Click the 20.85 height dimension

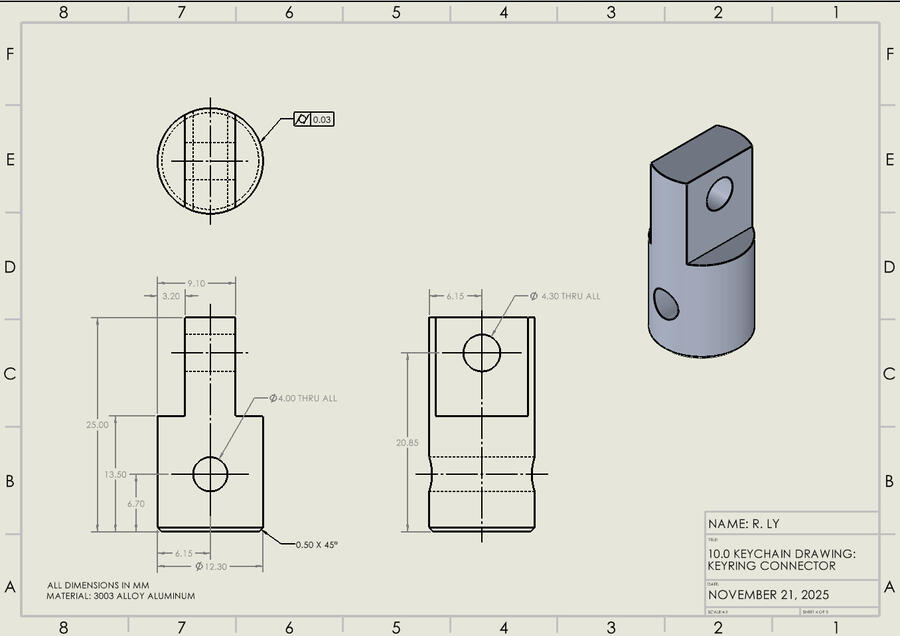(409, 441)
